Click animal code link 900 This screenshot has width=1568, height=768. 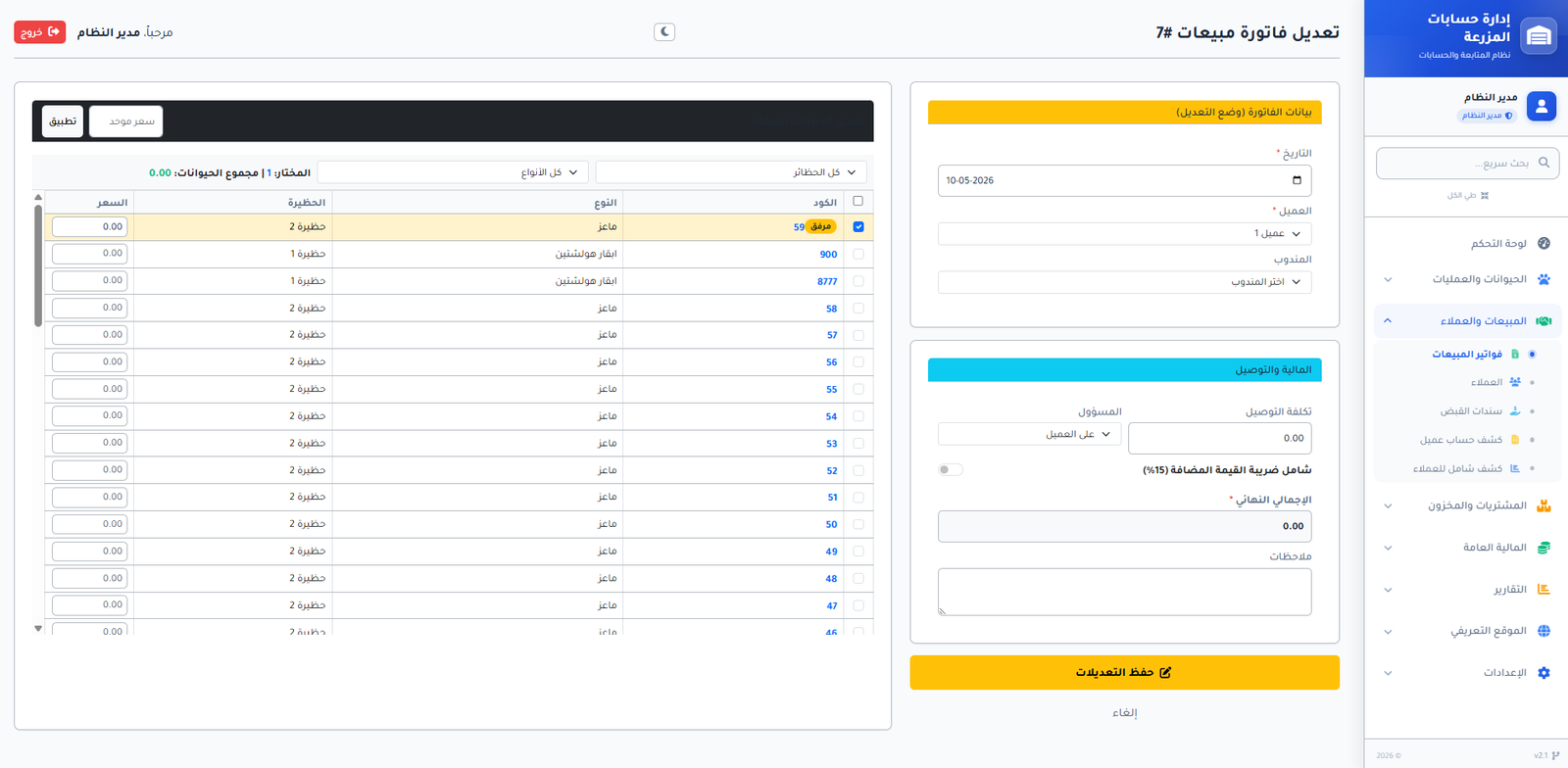point(828,255)
